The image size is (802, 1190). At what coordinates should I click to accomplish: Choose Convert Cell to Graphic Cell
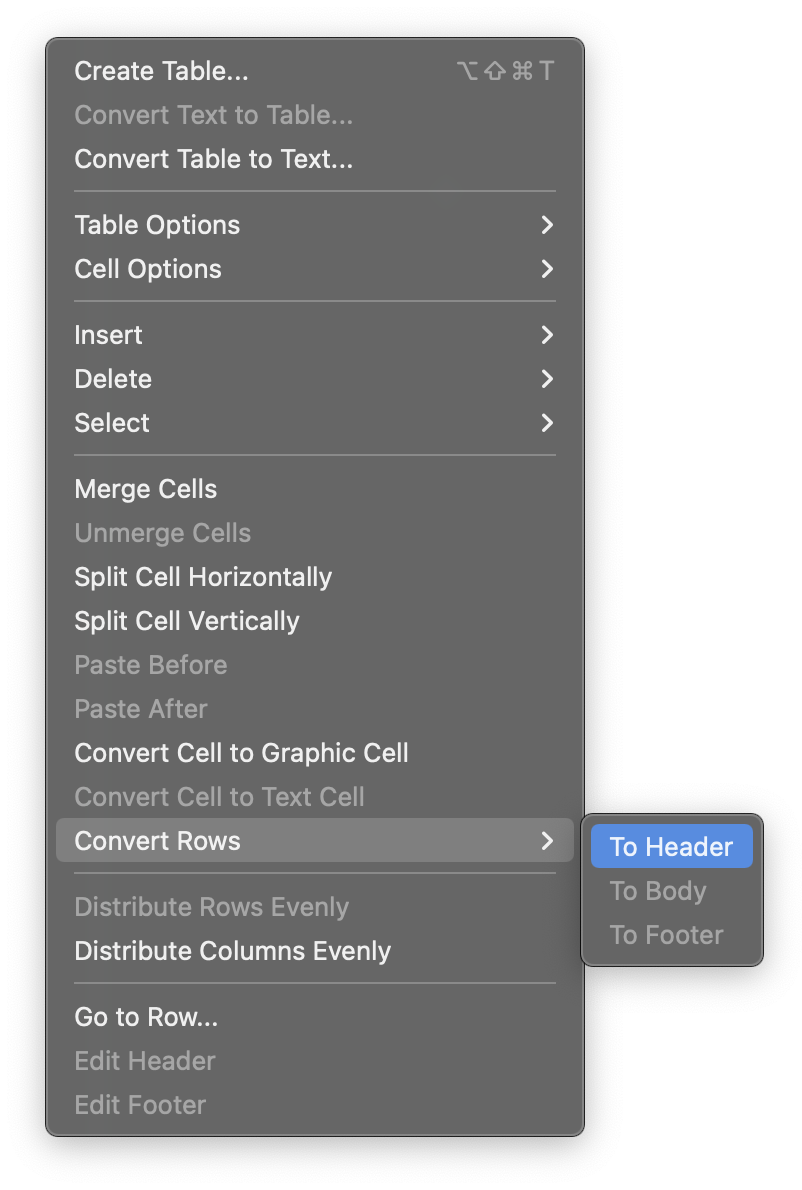(241, 753)
